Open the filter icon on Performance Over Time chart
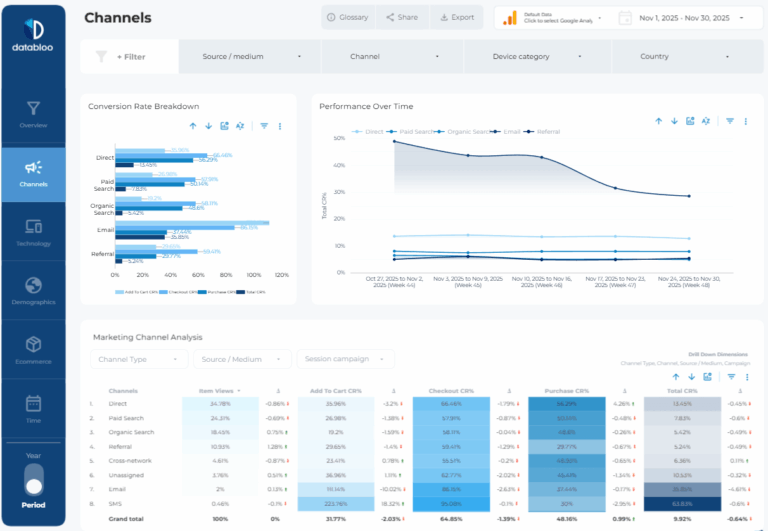The image size is (768, 531). click(730, 121)
